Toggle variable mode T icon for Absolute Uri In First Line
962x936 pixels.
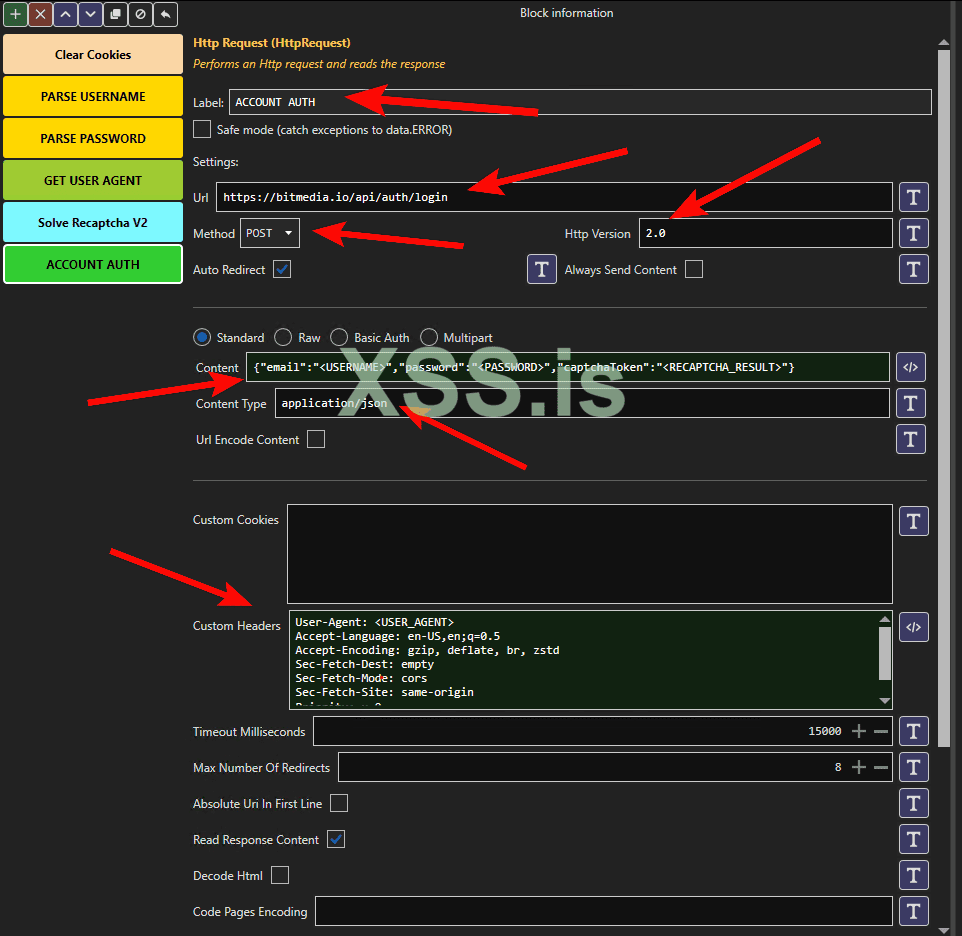click(914, 804)
